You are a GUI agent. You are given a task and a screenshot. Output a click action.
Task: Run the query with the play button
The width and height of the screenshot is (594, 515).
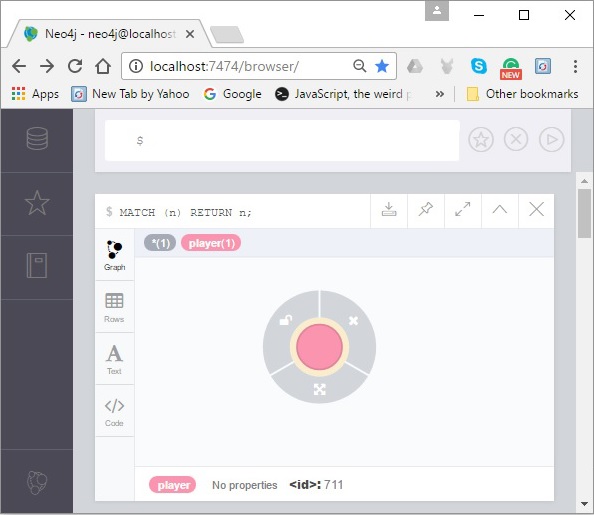[x=551, y=139]
